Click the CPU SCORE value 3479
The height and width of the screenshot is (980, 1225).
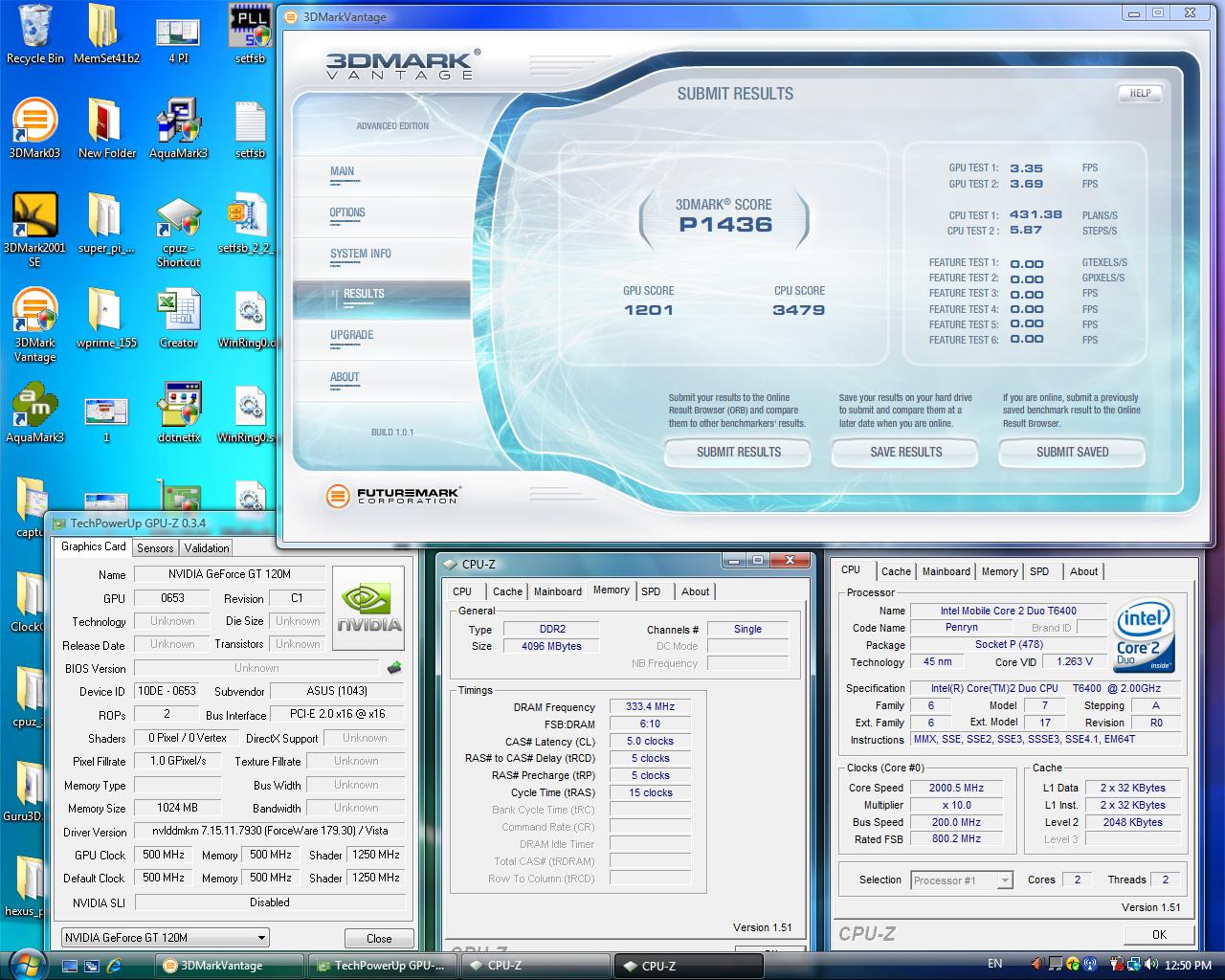point(799,310)
